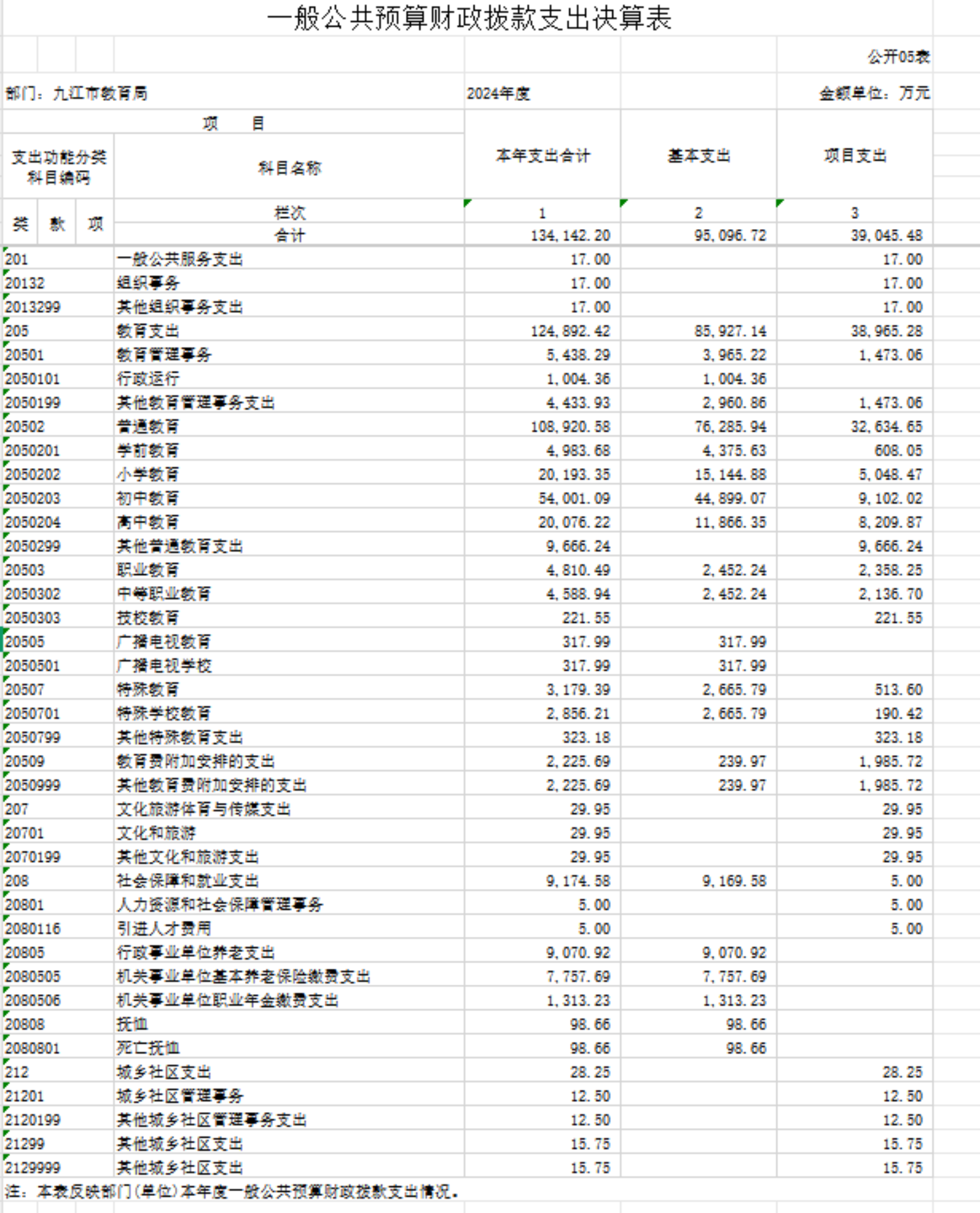Click the 支出功能分类科目编码 header cell

tap(58, 167)
